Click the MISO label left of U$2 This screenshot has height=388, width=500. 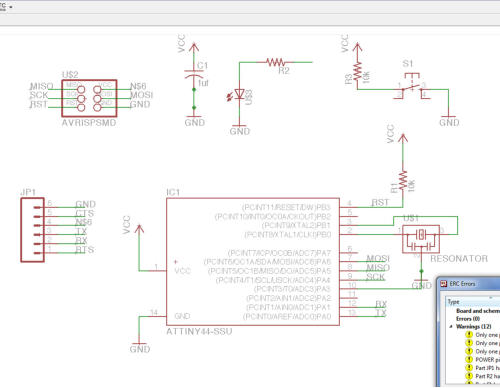tap(42, 86)
